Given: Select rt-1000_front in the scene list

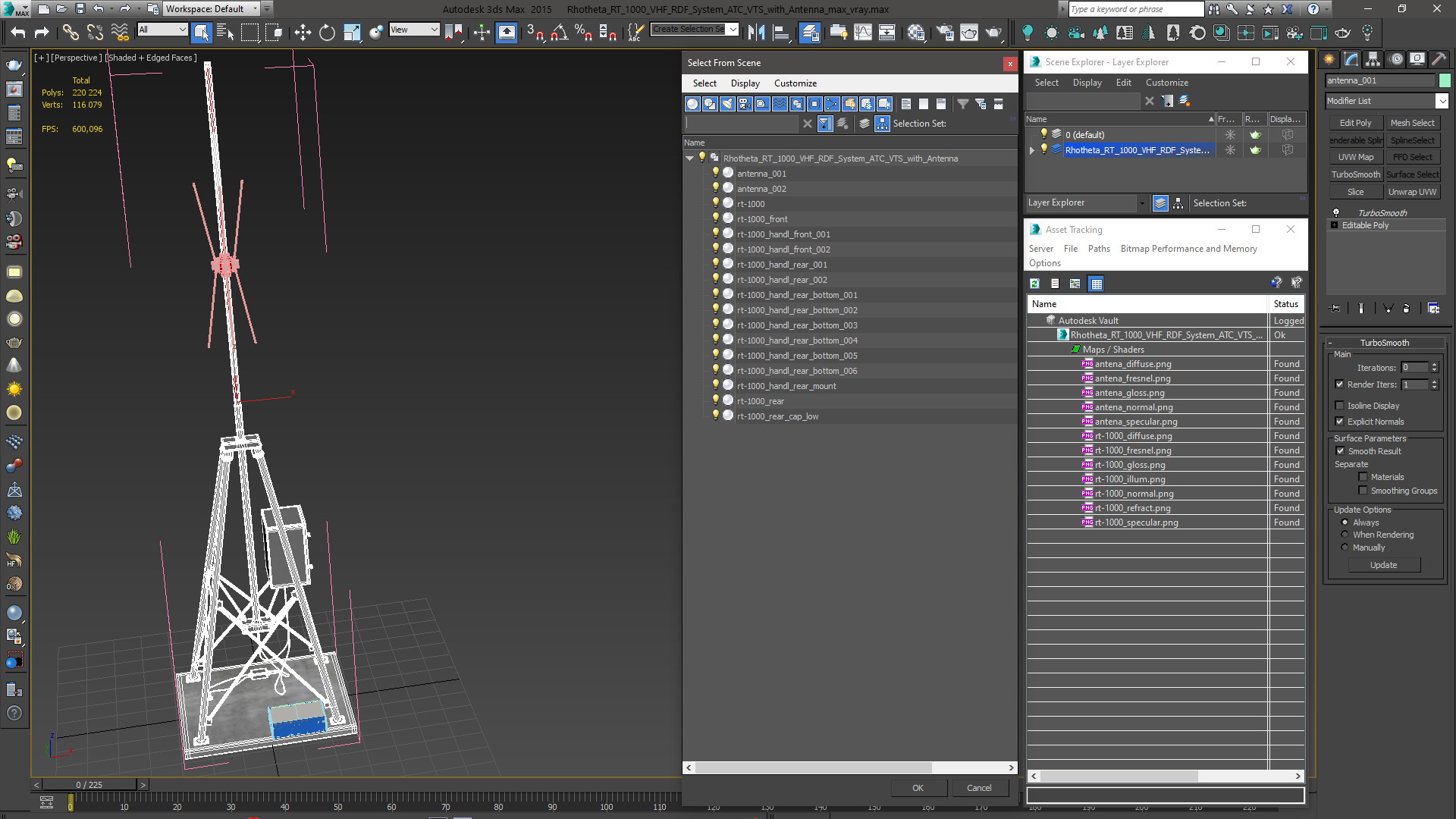Looking at the screenshot, I should [762, 219].
